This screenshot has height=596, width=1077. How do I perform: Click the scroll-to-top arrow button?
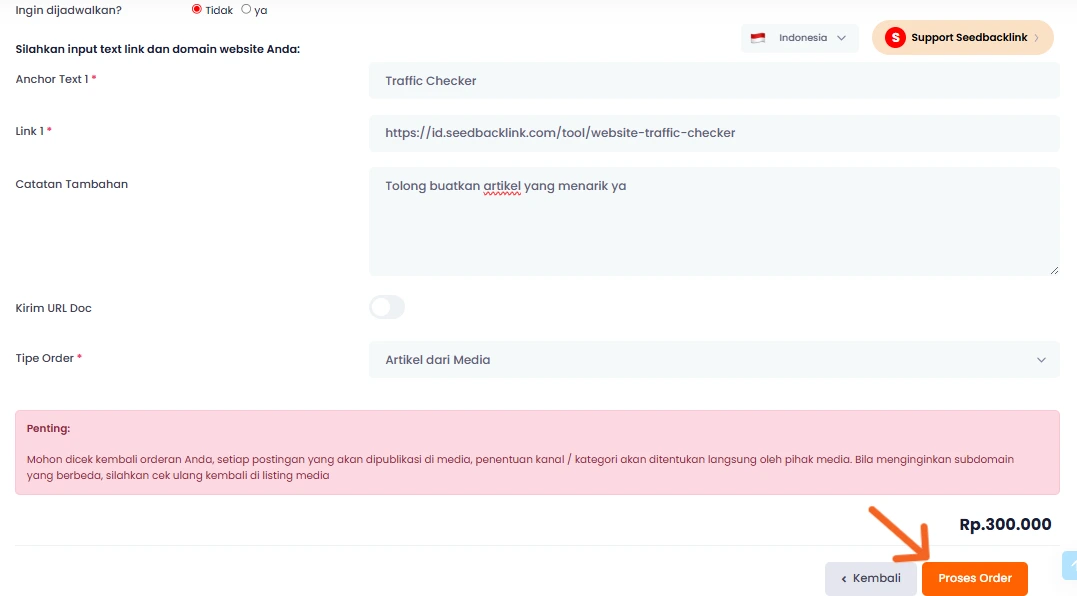[1070, 565]
